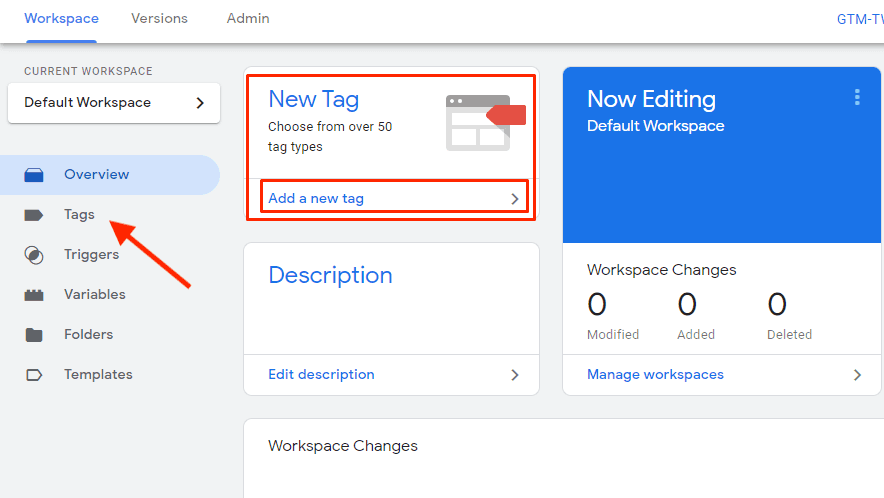The height and width of the screenshot is (498, 884).
Task: Open the Admin tab
Action: click(248, 19)
